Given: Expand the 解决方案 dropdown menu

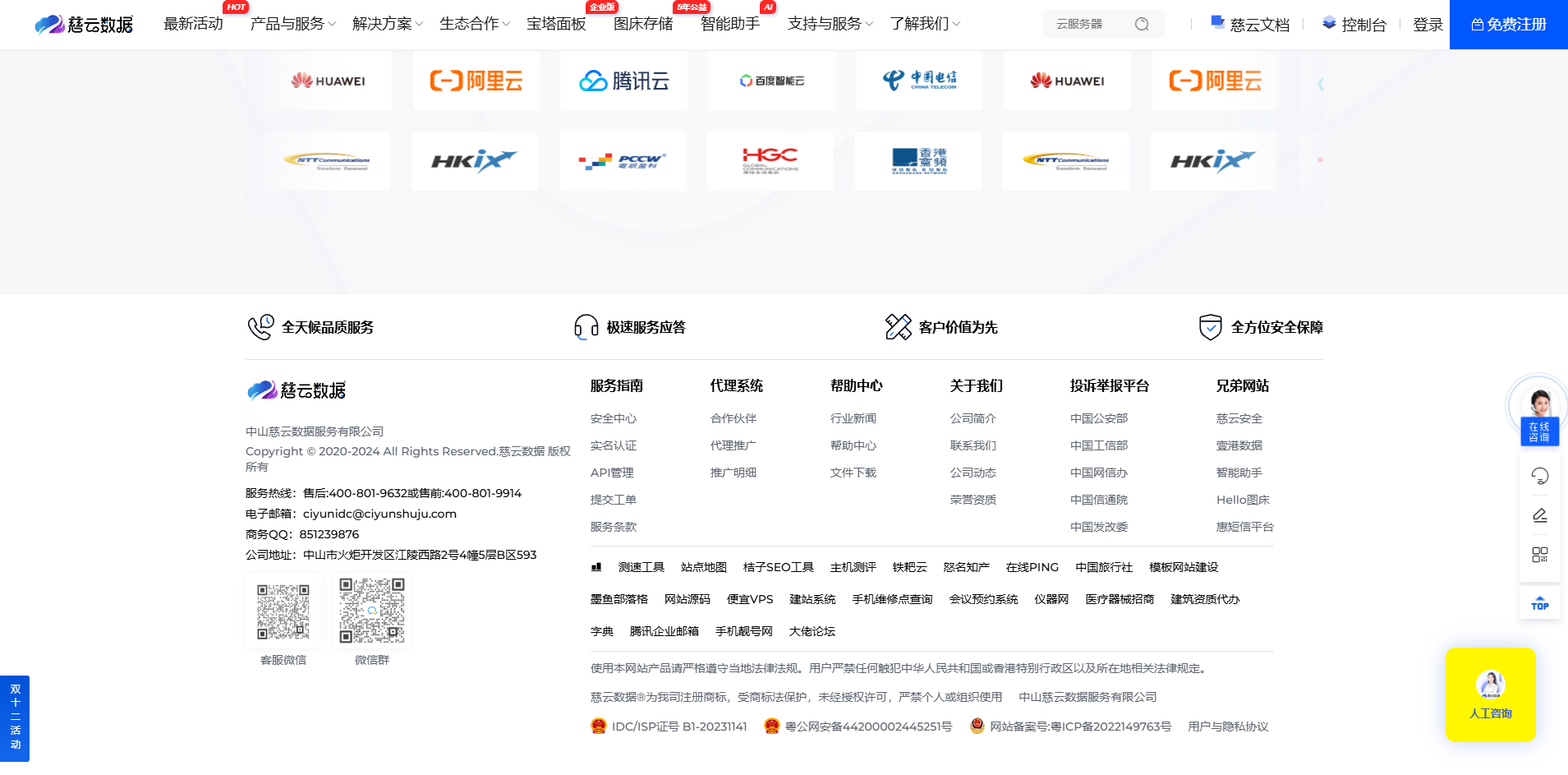Looking at the screenshot, I should pyautogui.click(x=387, y=25).
